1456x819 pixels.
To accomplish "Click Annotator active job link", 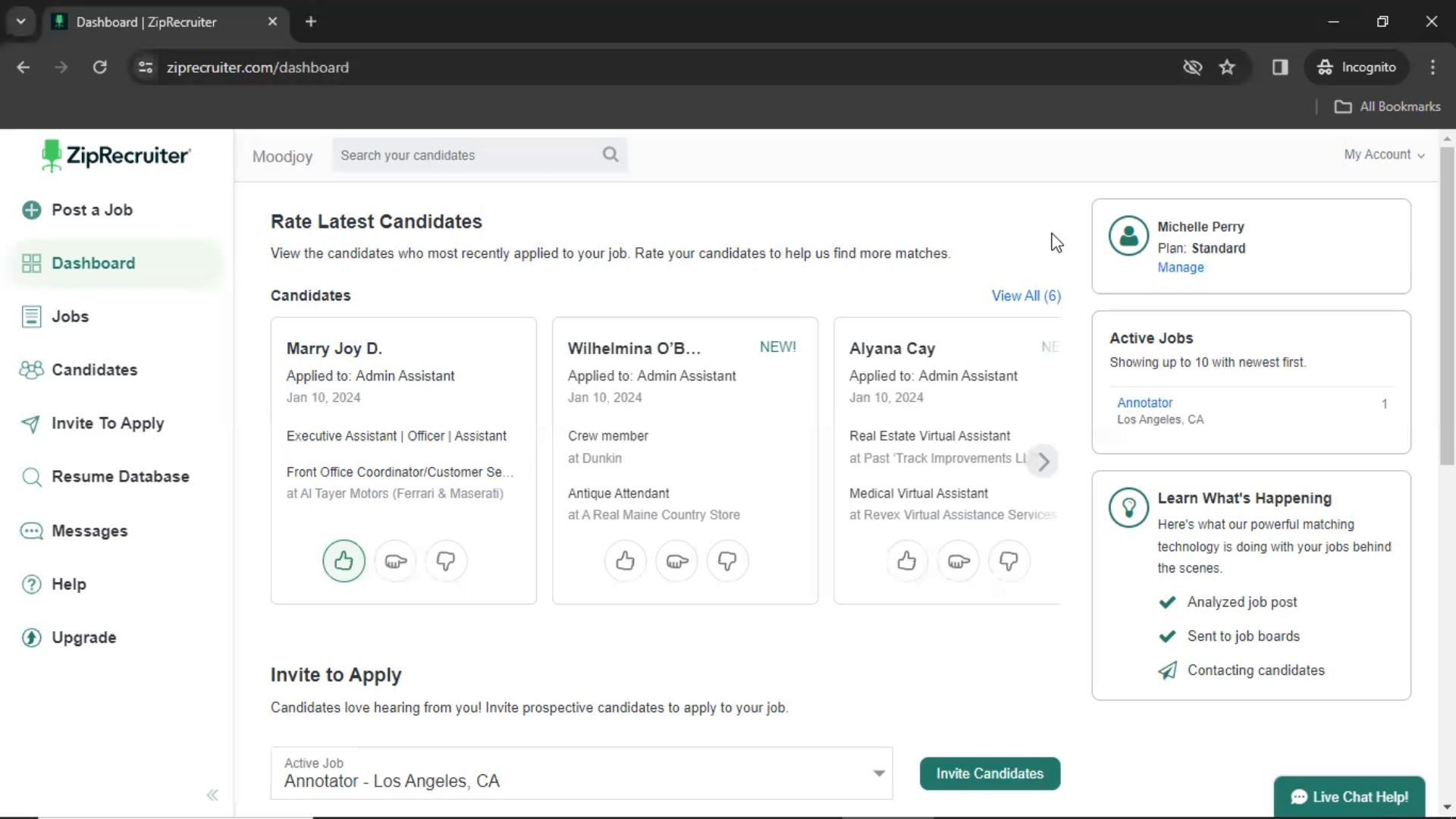I will tap(1144, 402).
